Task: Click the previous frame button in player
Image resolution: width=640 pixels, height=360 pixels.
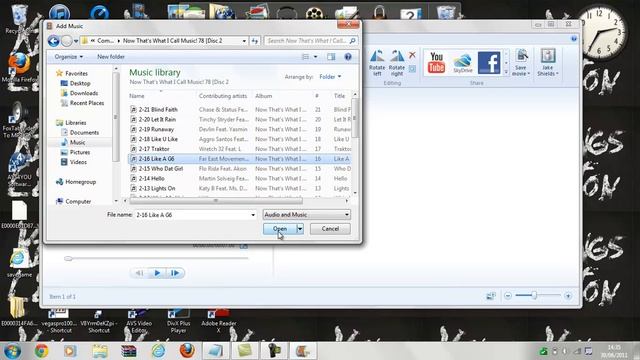Action: point(139,273)
